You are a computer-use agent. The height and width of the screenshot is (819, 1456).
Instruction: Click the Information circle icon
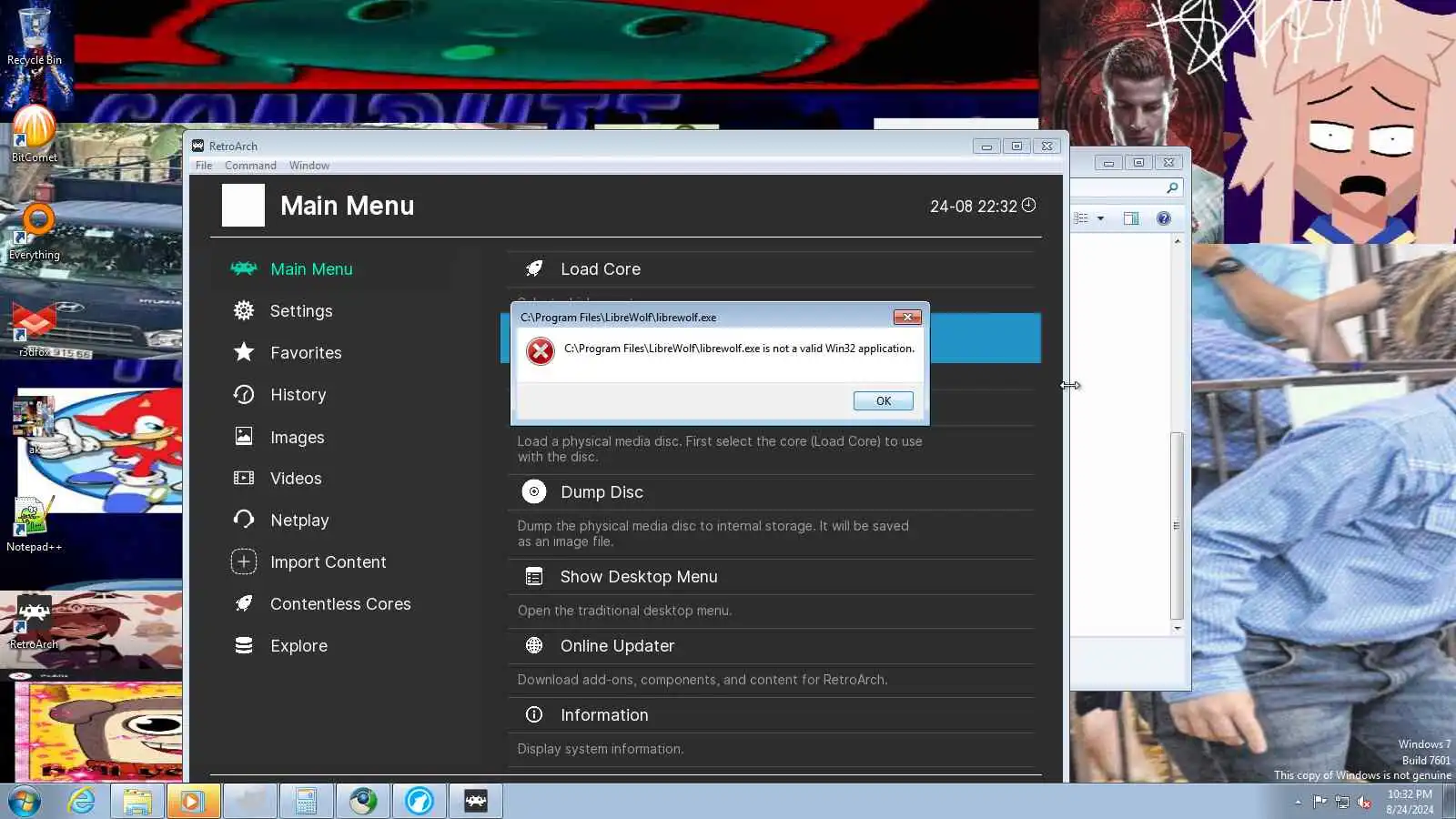[x=534, y=714]
